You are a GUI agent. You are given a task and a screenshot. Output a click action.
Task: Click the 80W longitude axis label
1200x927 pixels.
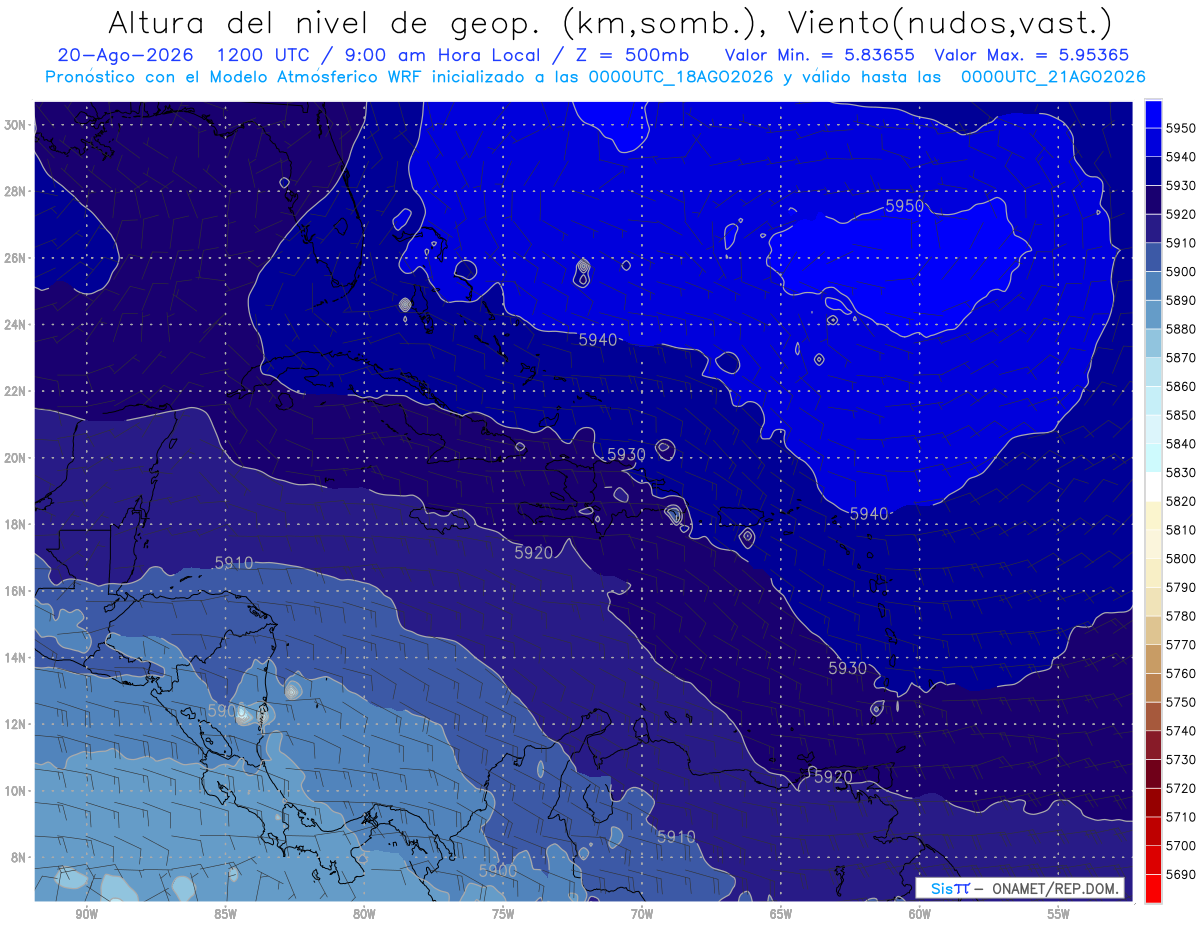[364, 915]
